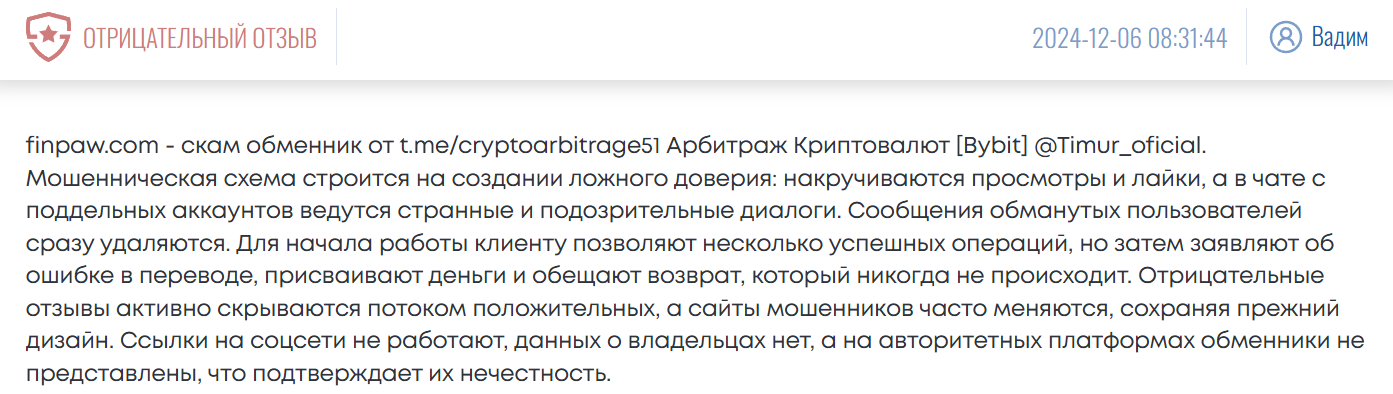Click the ОТРИЦАТЕЛЬНЫЙ ОТЗЫВ header label
Viewport: 1393px width, 394px height.
pyautogui.click(x=200, y=39)
